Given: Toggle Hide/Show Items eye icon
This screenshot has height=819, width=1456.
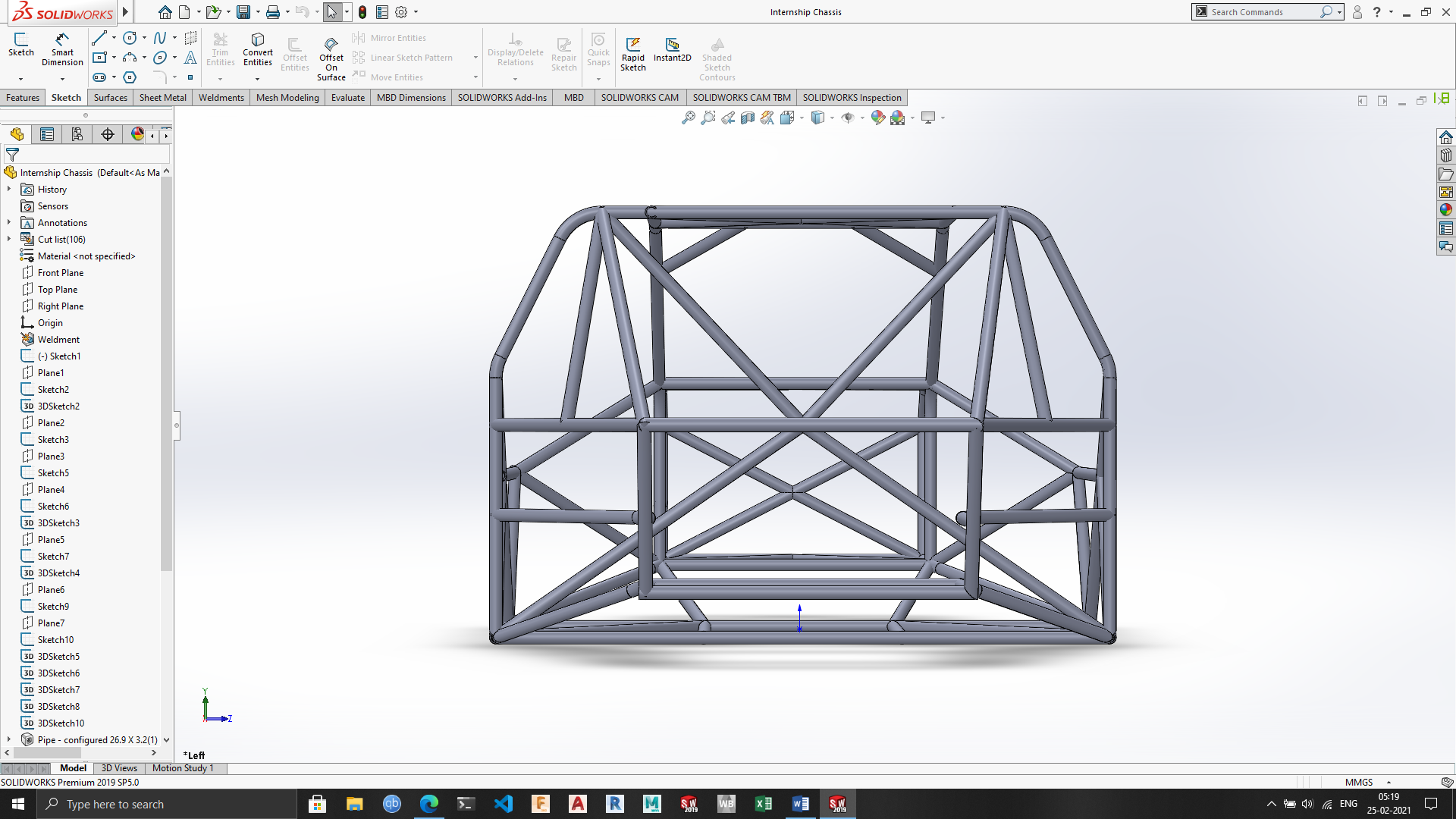Looking at the screenshot, I should (848, 118).
